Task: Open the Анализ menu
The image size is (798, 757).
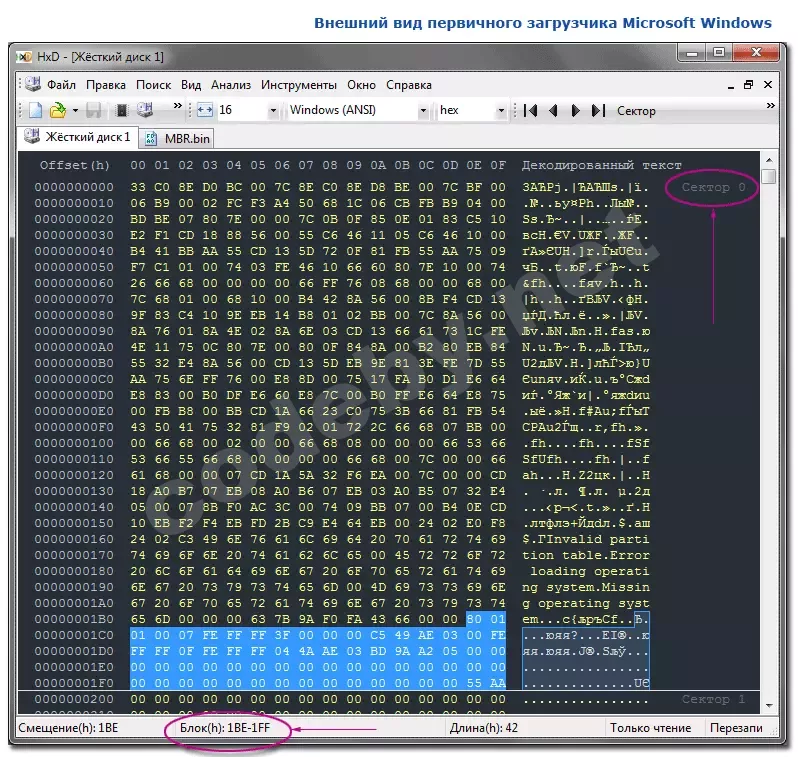Action: (x=231, y=85)
